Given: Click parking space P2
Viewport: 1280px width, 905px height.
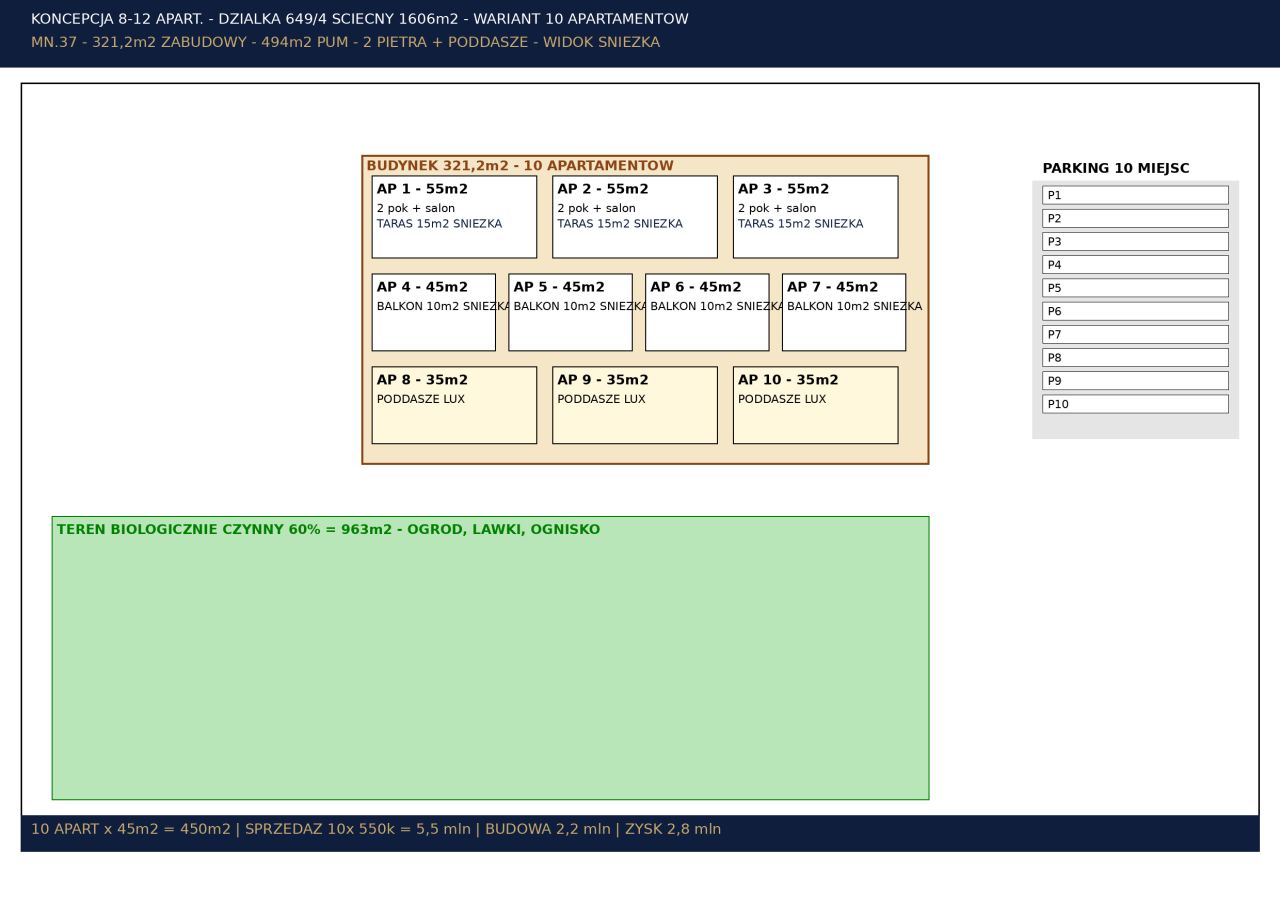Looking at the screenshot, I should (1135, 218).
